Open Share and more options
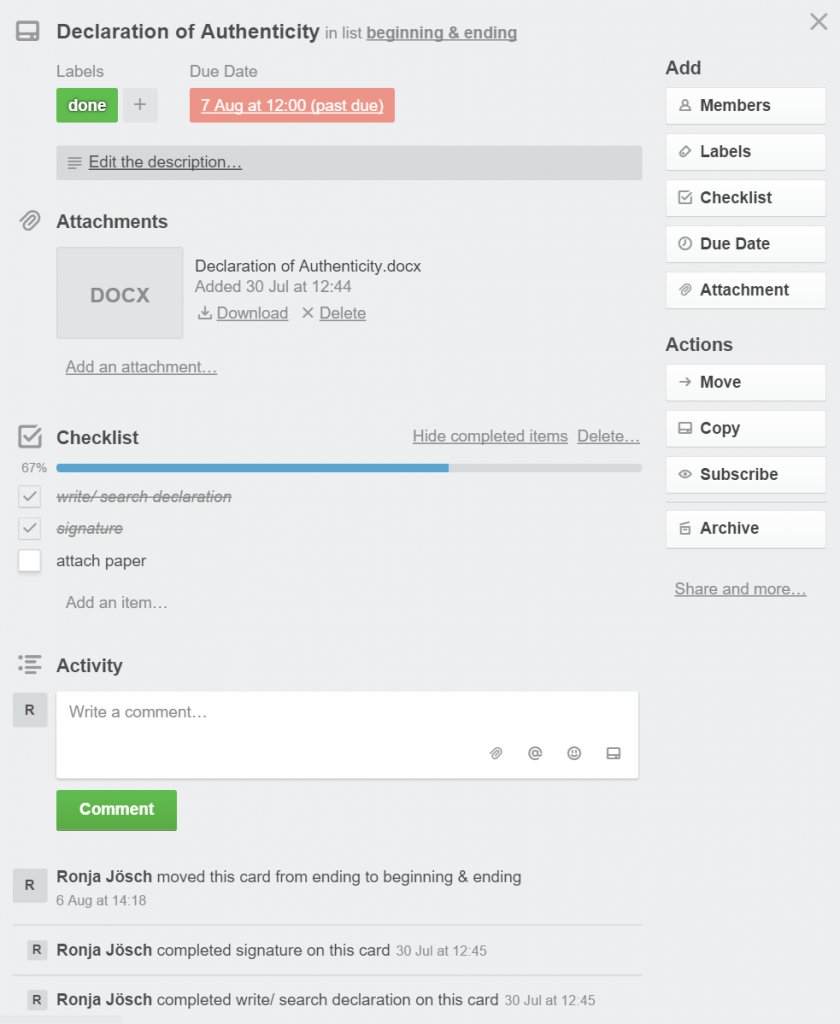 click(x=740, y=589)
